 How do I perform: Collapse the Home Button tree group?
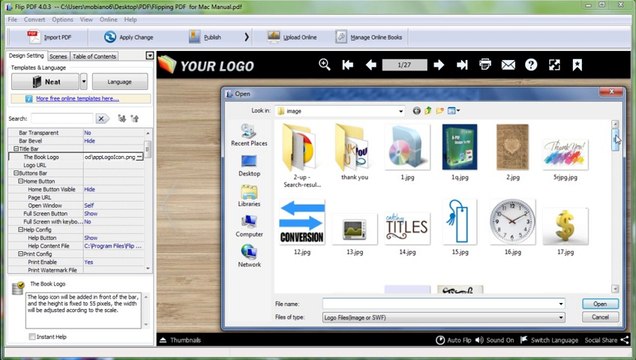[x=20, y=181]
